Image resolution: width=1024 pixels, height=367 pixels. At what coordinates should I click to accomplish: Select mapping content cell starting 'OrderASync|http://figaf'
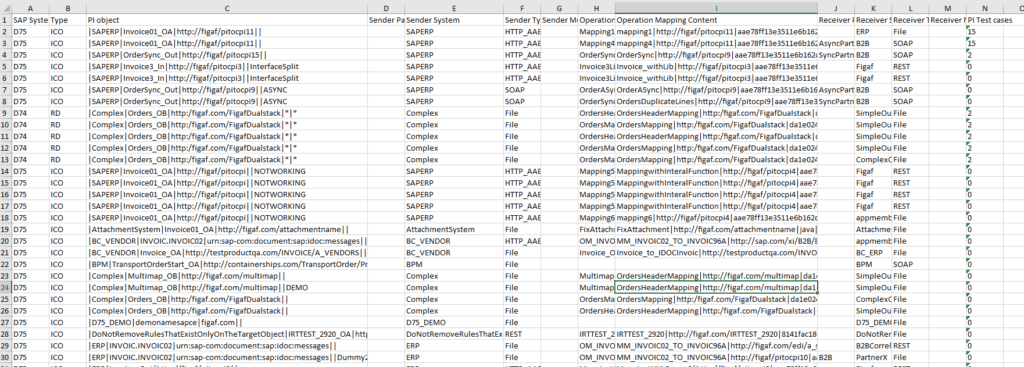pyautogui.click(x=716, y=89)
